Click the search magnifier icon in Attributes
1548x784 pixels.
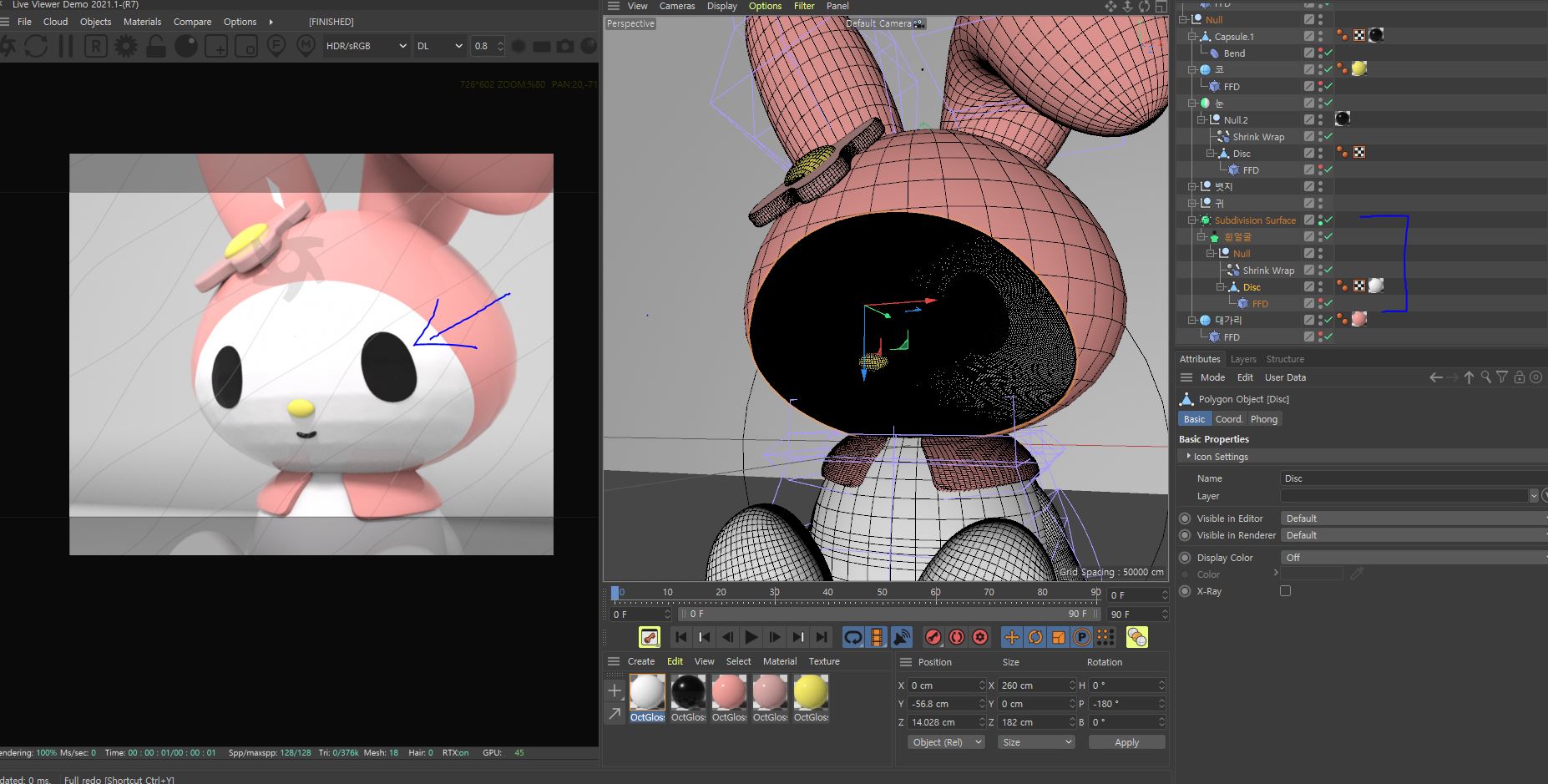tap(1485, 377)
